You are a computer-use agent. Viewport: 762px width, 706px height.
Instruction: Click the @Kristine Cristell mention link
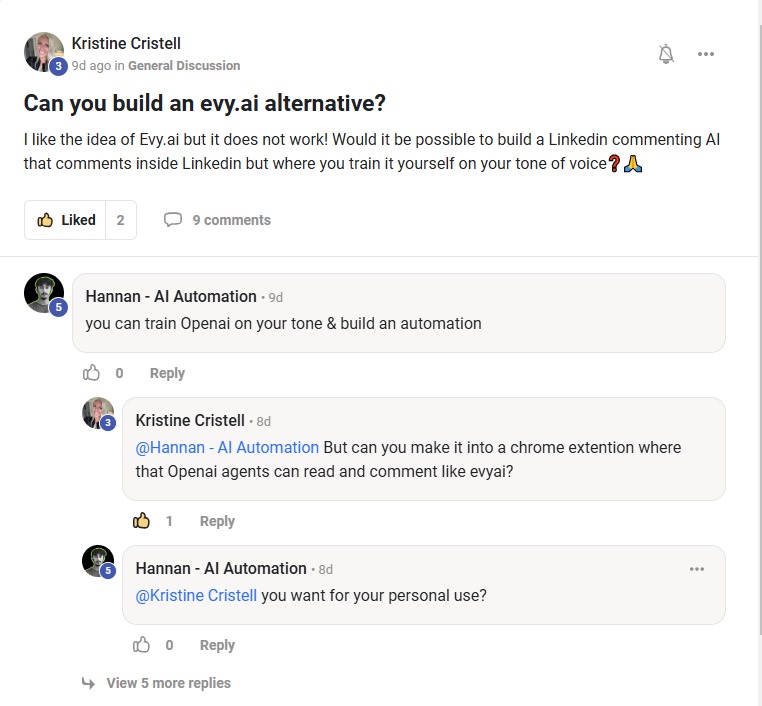(x=196, y=595)
